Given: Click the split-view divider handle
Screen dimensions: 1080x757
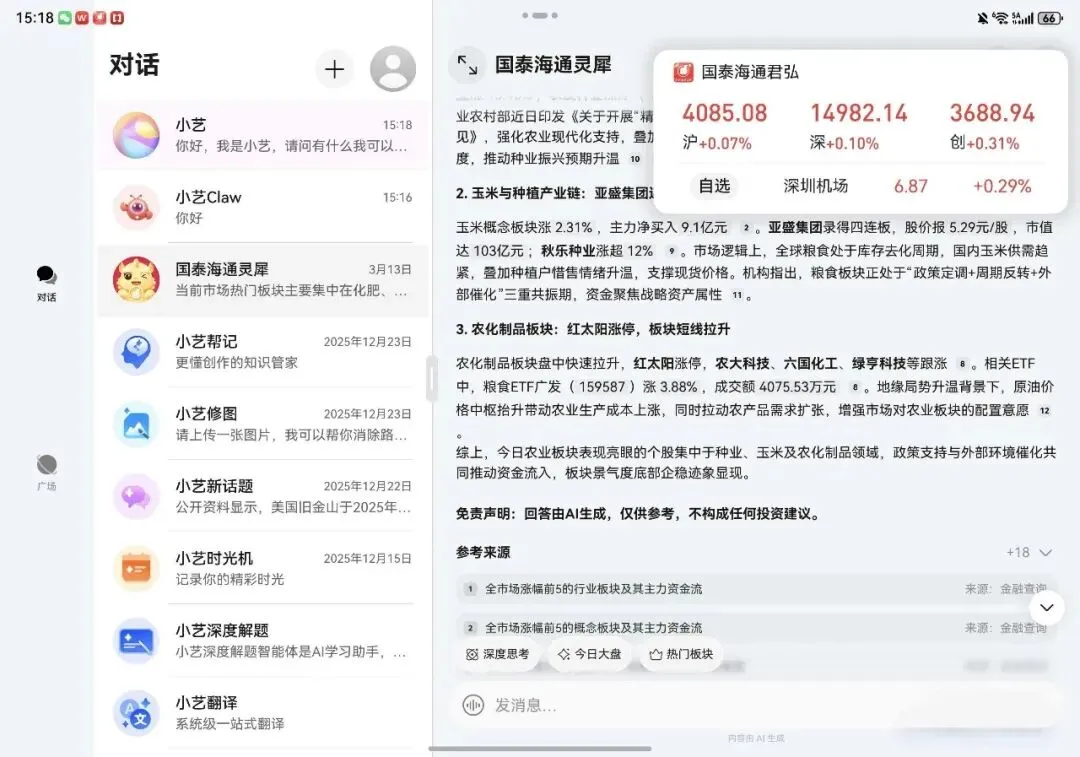Looking at the screenshot, I should 432,378.
